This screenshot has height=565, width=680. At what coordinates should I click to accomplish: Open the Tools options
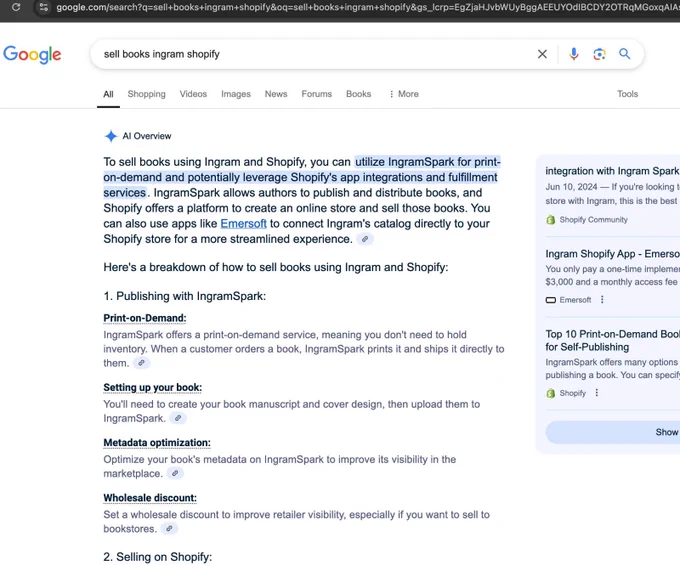point(628,94)
